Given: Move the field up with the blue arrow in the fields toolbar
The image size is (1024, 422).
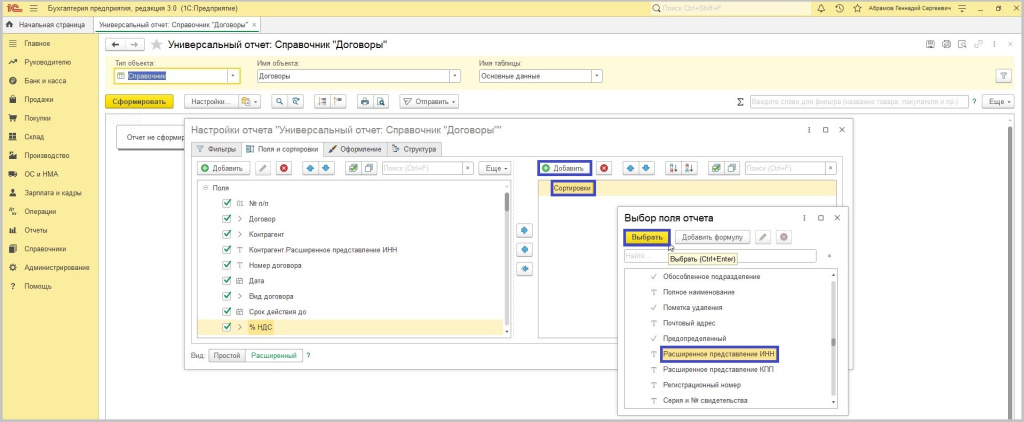Looking at the screenshot, I should coord(310,168).
